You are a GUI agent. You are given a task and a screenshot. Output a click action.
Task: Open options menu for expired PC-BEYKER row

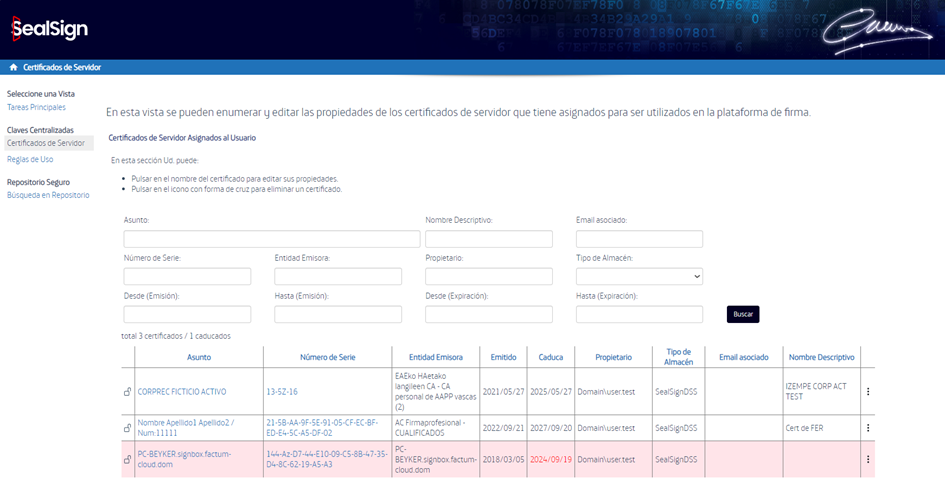pyautogui.click(x=868, y=459)
